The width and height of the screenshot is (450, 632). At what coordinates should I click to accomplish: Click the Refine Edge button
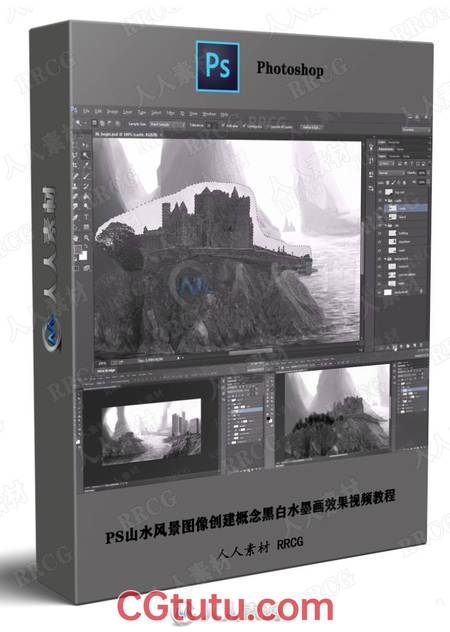[310, 127]
